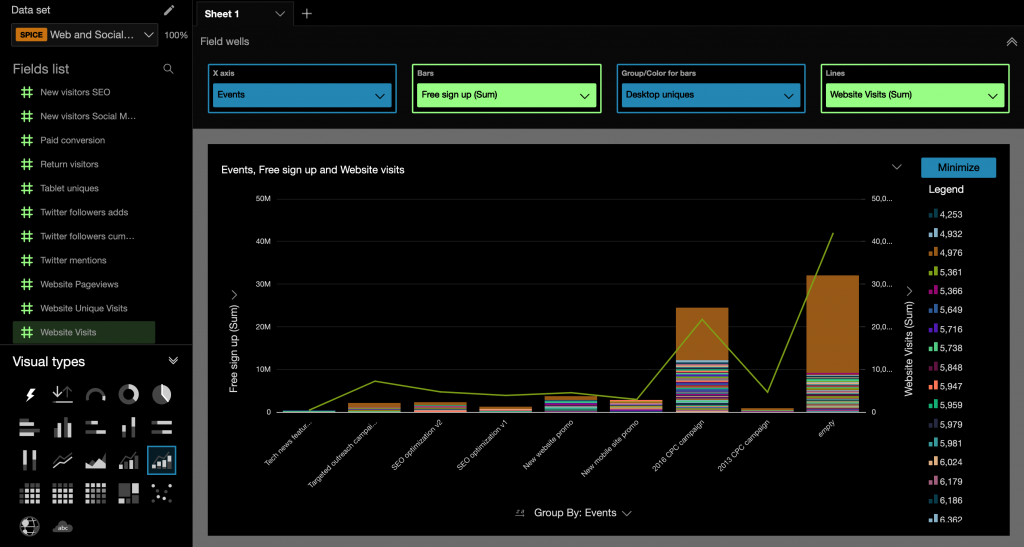The width and height of the screenshot is (1024, 547).
Task: Choose the scatter plot visual type
Action: [x=161, y=493]
